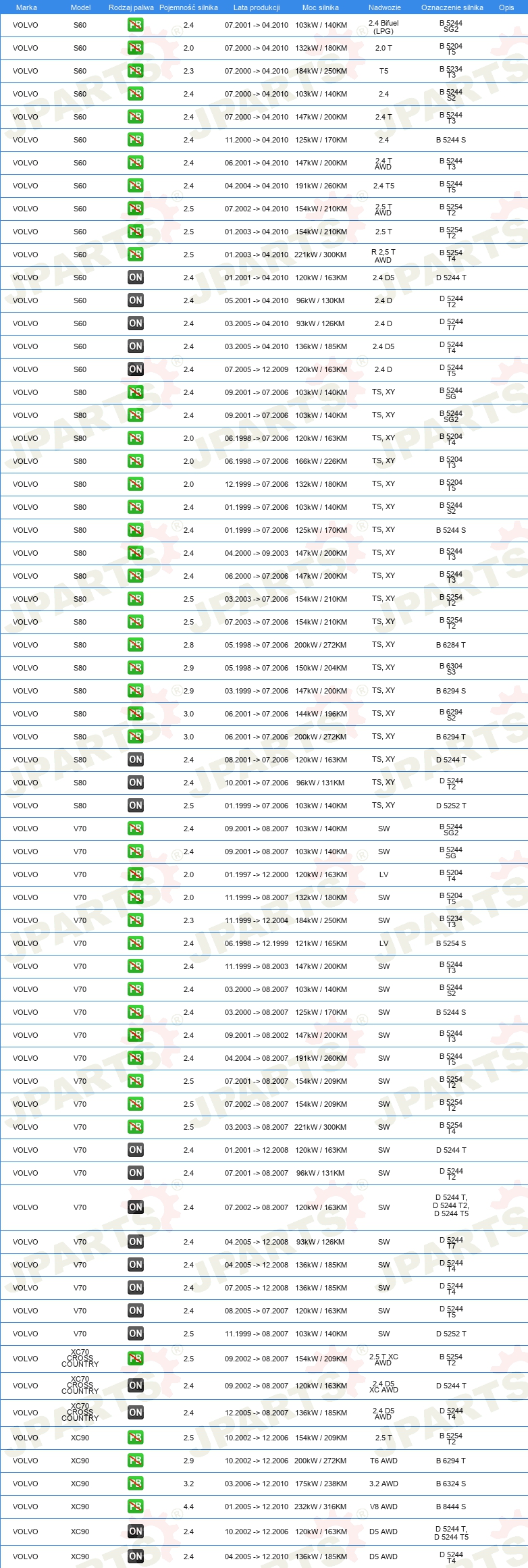Select petrol icon in S80 B 6294 S row
Viewport: 528px width, 1568px height.
pos(136,691)
